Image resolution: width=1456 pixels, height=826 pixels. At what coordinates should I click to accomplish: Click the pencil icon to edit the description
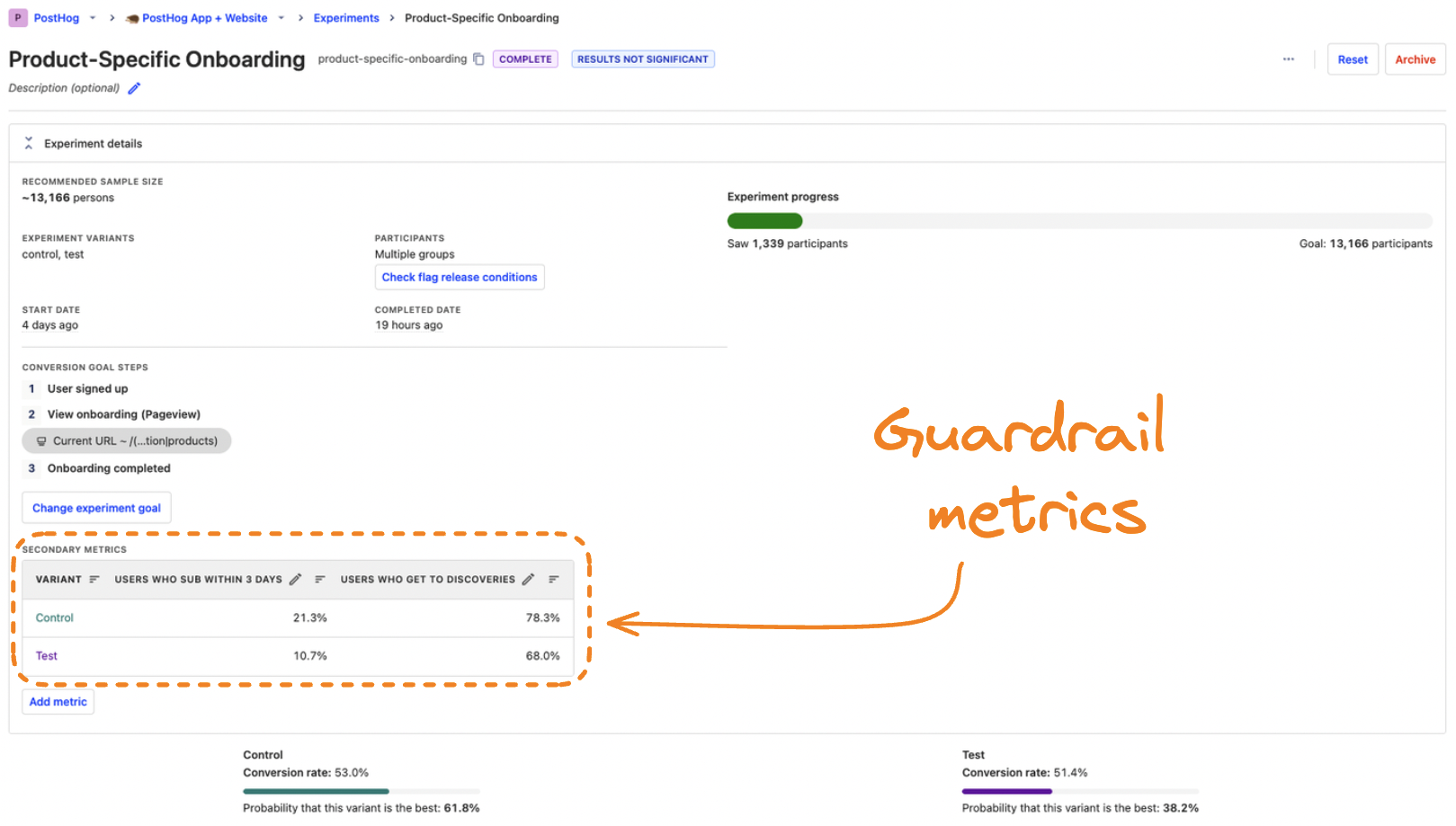tap(134, 88)
